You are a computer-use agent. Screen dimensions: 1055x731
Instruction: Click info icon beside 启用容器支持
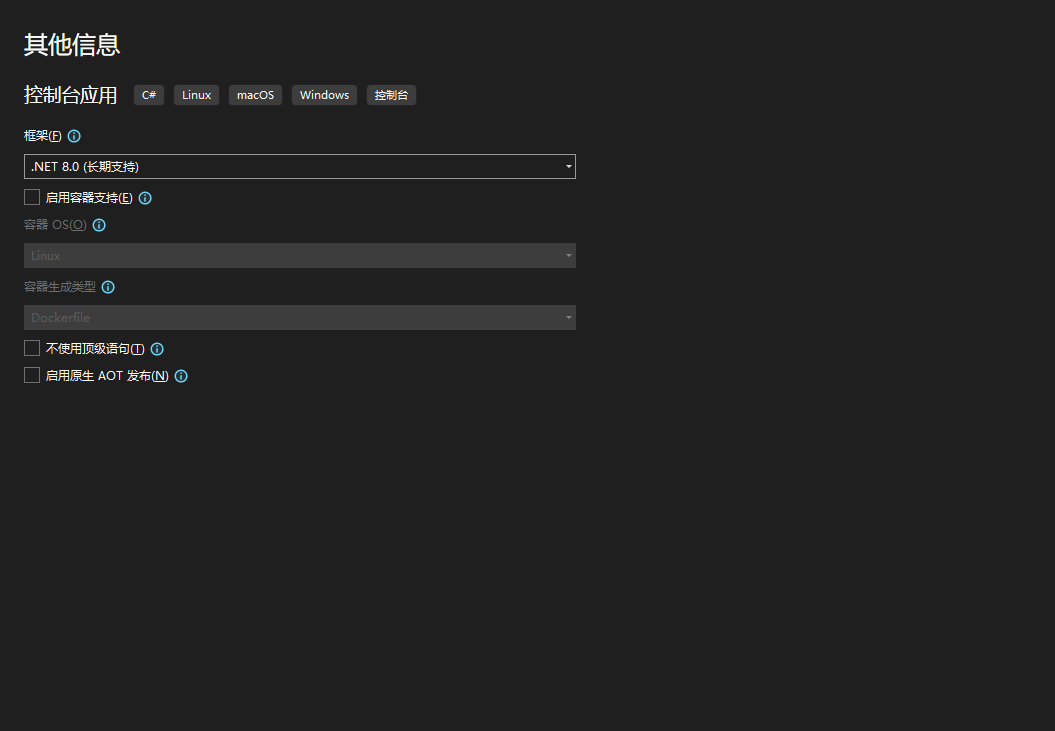145,198
